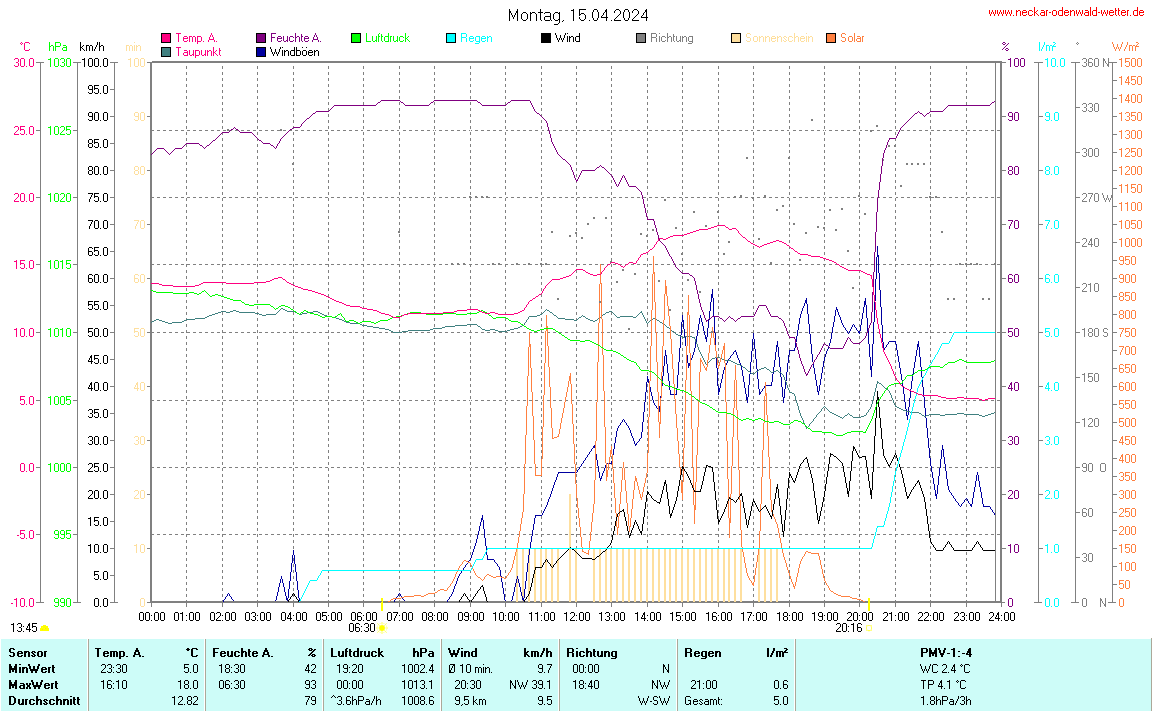This screenshot has height=711, width=1152.
Task: Click the green Luftdruck legend square
Action: tap(356, 38)
